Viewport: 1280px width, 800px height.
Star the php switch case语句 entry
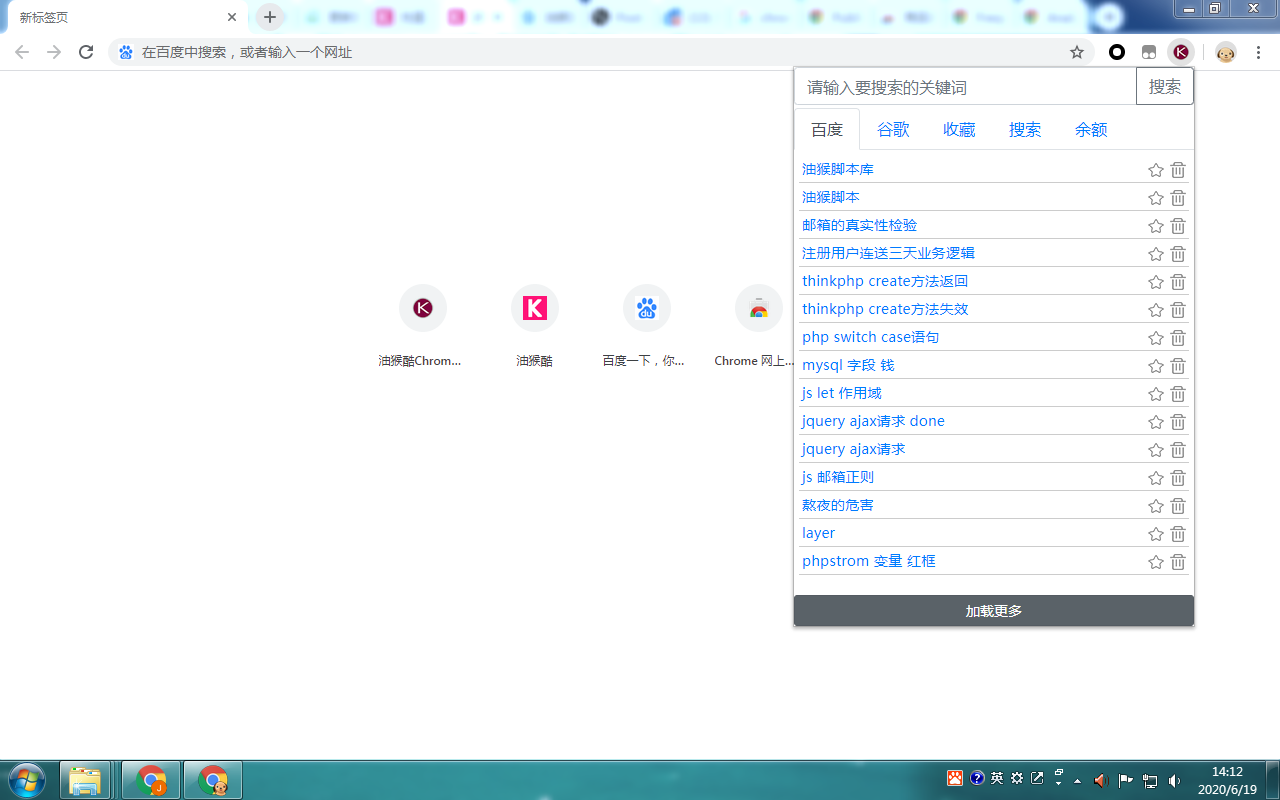(x=1156, y=338)
